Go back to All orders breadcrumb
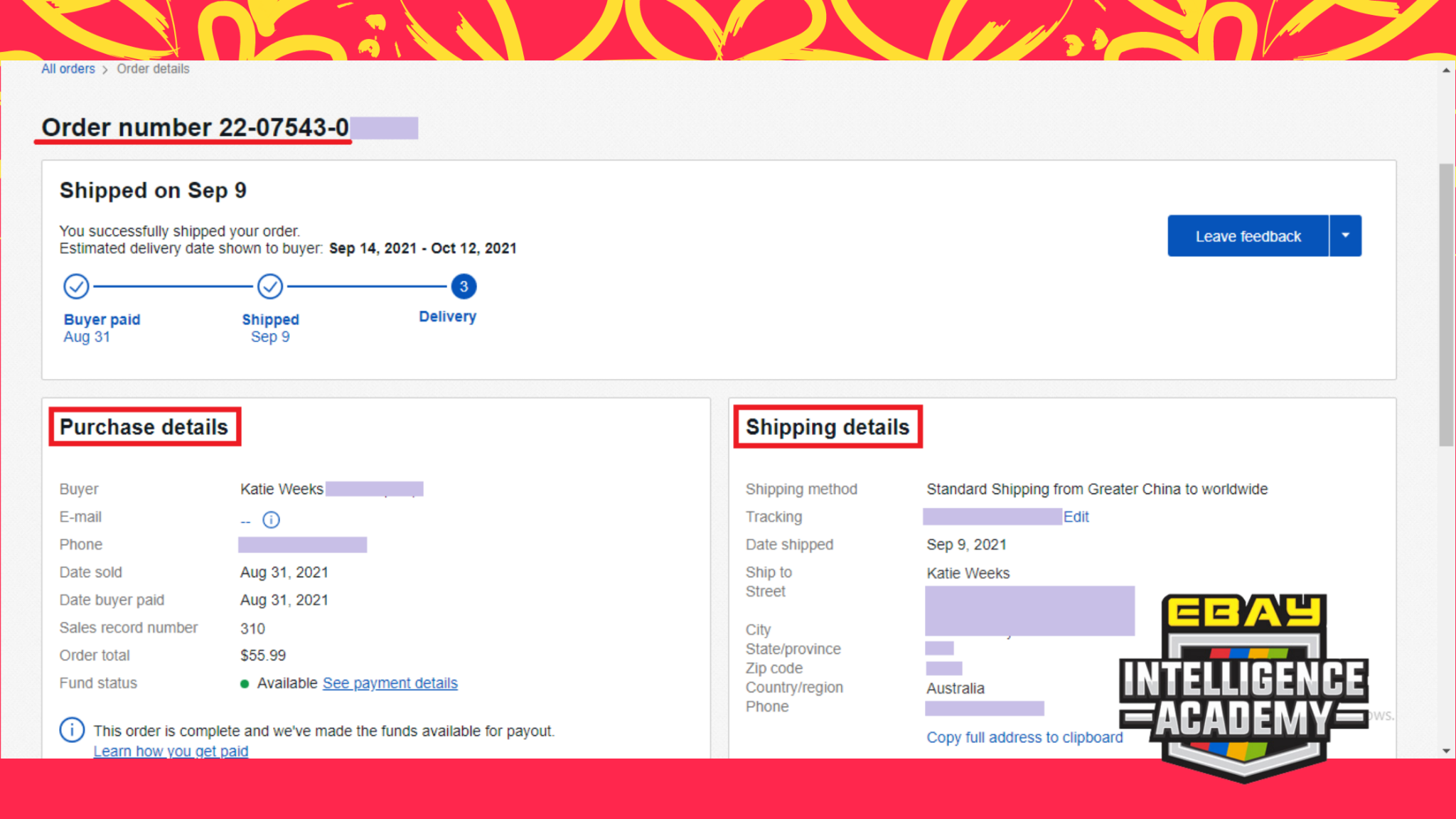 [68, 69]
